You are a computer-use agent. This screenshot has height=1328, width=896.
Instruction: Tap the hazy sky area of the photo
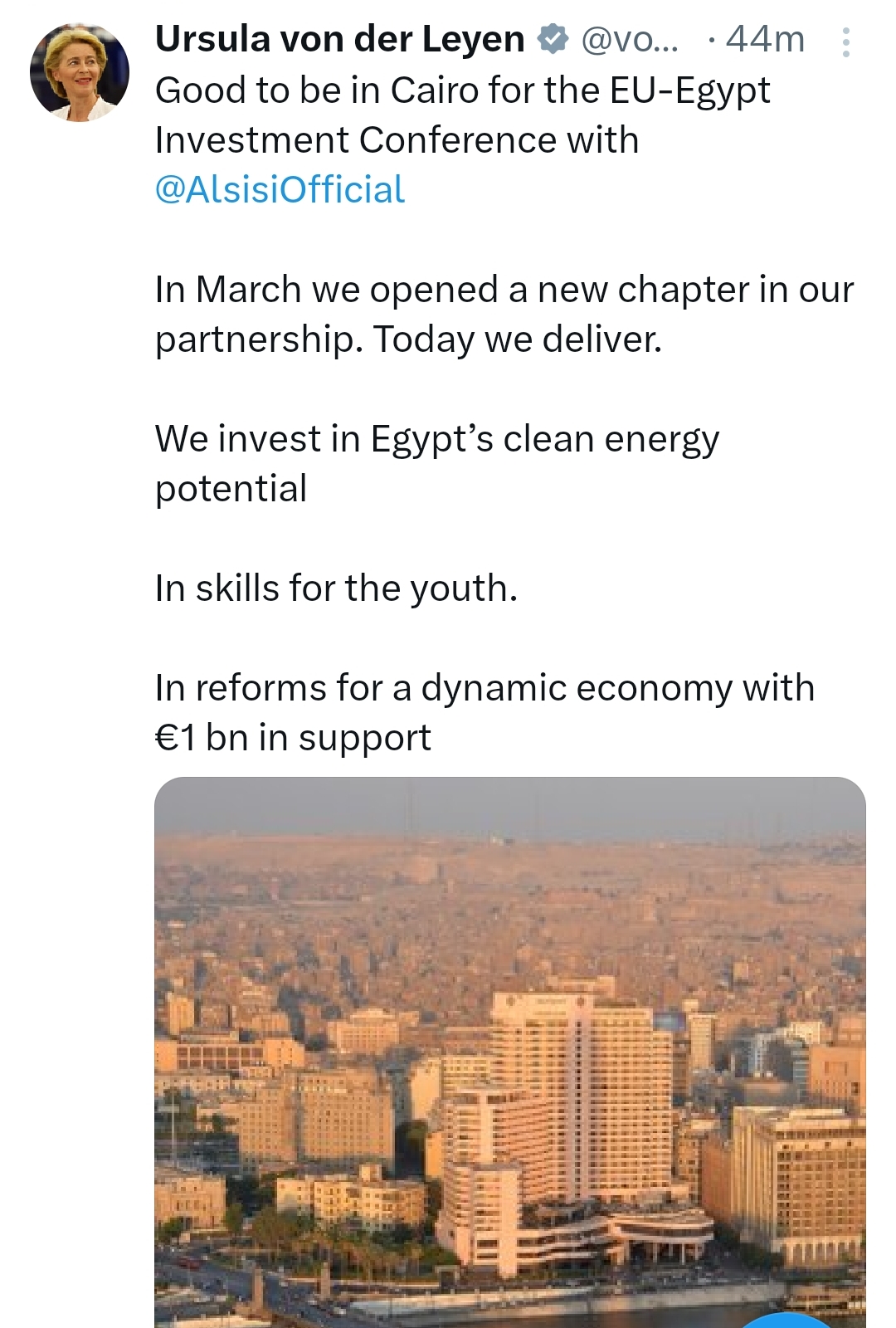tap(509, 807)
